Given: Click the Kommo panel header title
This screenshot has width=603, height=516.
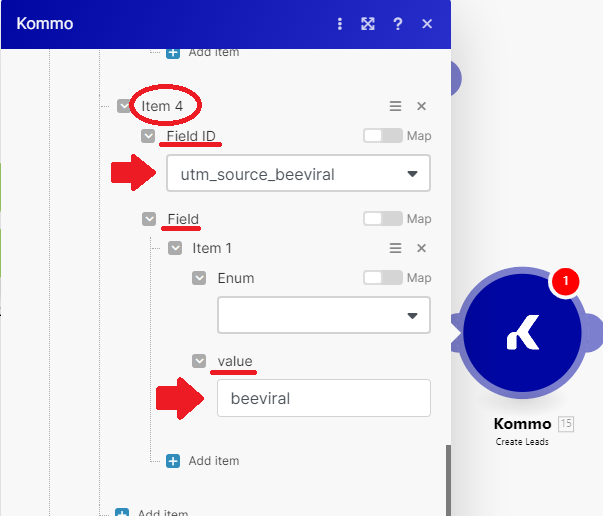Looking at the screenshot, I should click(x=45, y=24).
